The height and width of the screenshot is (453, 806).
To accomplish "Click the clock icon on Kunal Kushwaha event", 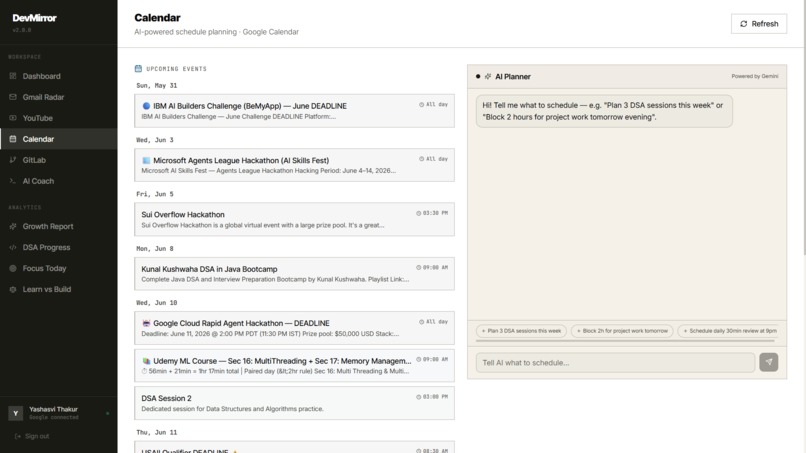I will (x=418, y=267).
